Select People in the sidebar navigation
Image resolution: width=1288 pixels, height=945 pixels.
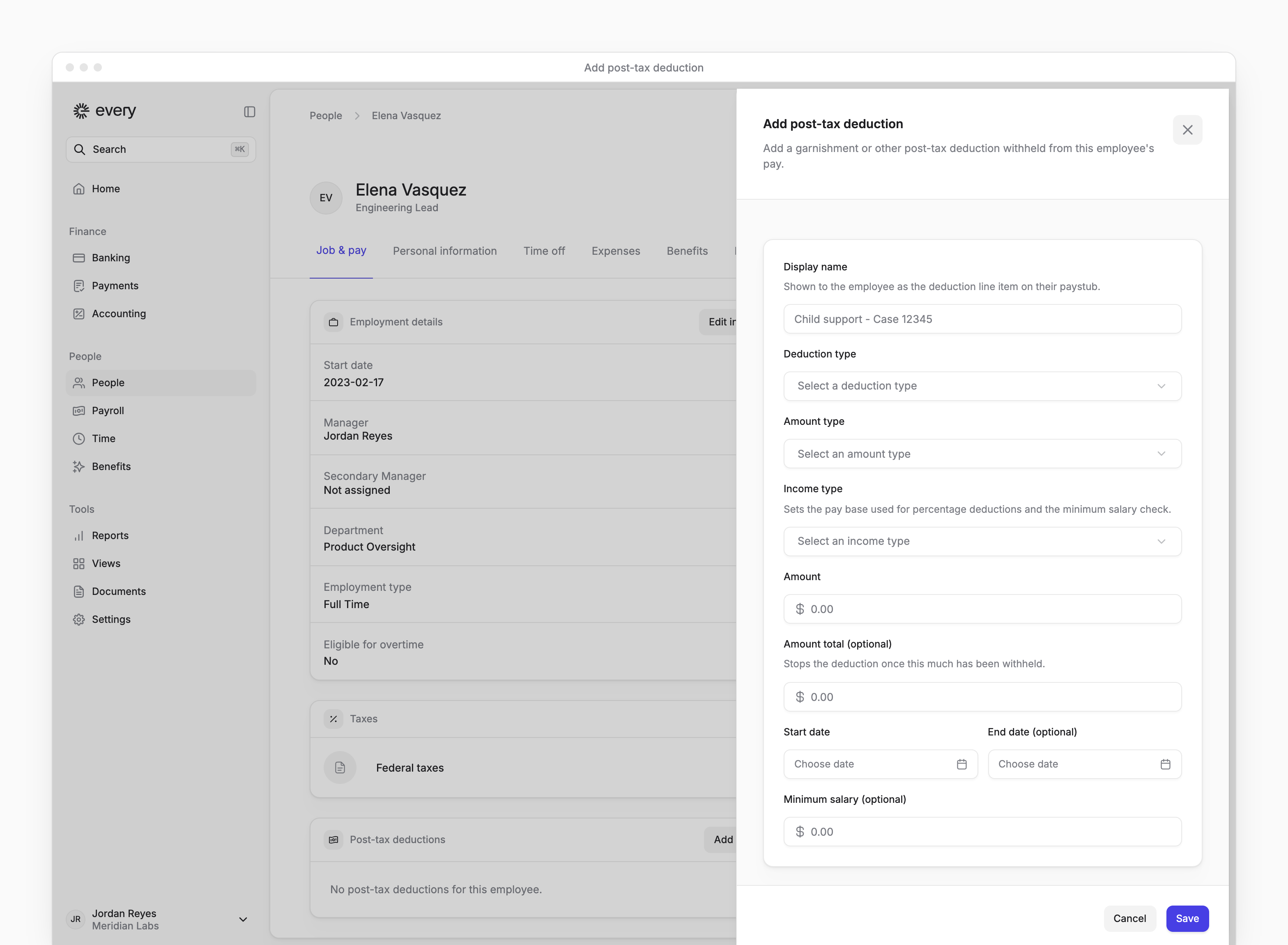click(x=161, y=383)
